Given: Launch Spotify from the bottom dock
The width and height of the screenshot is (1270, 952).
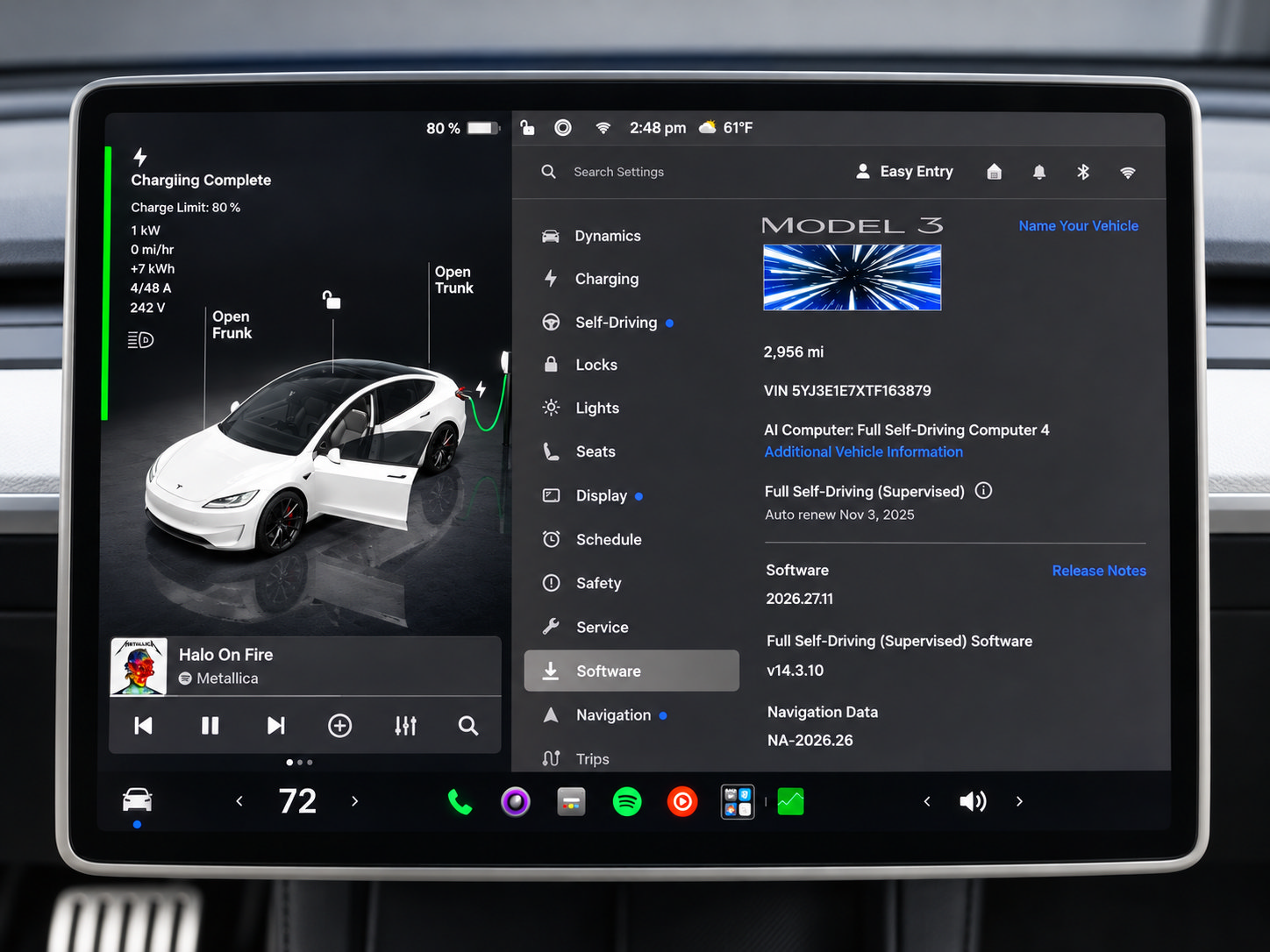Looking at the screenshot, I should pyautogui.click(x=627, y=801).
